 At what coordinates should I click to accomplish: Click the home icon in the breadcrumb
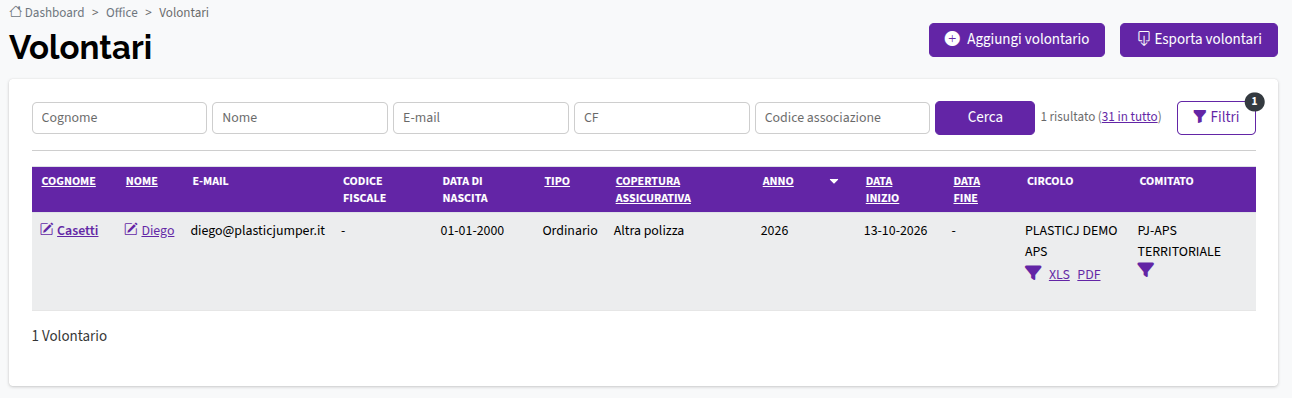15,12
